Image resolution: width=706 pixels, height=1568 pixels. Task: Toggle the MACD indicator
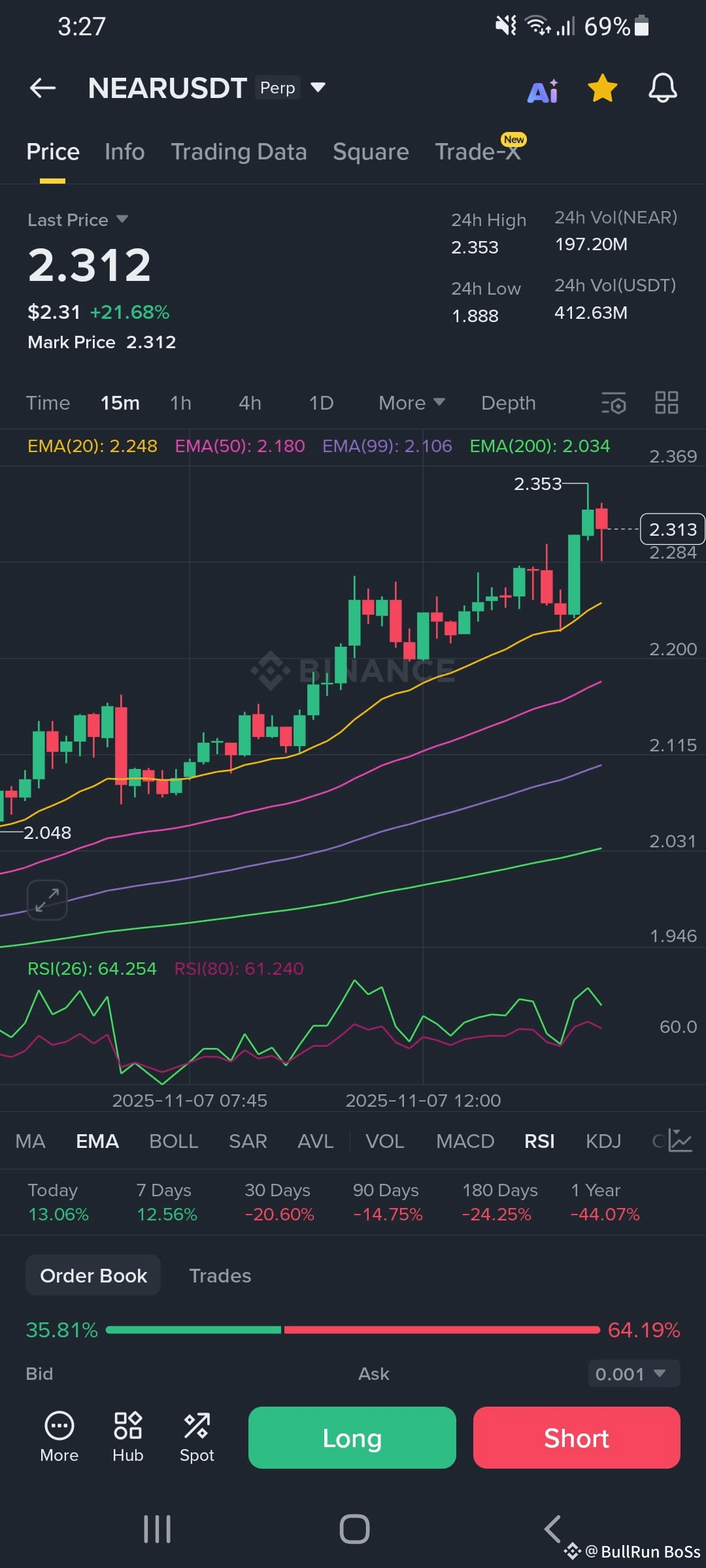pyautogui.click(x=465, y=1141)
